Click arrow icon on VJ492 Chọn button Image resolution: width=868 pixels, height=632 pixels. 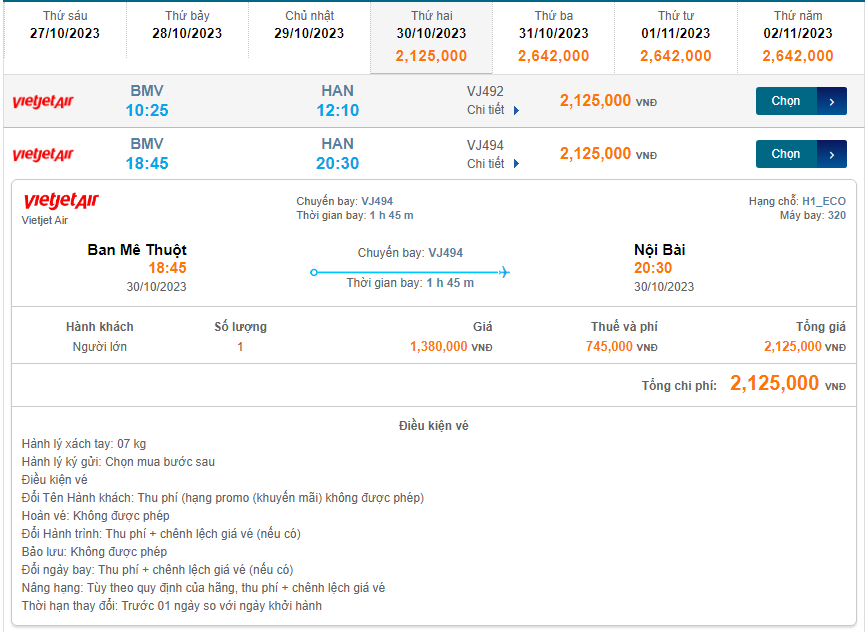(x=832, y=102)
